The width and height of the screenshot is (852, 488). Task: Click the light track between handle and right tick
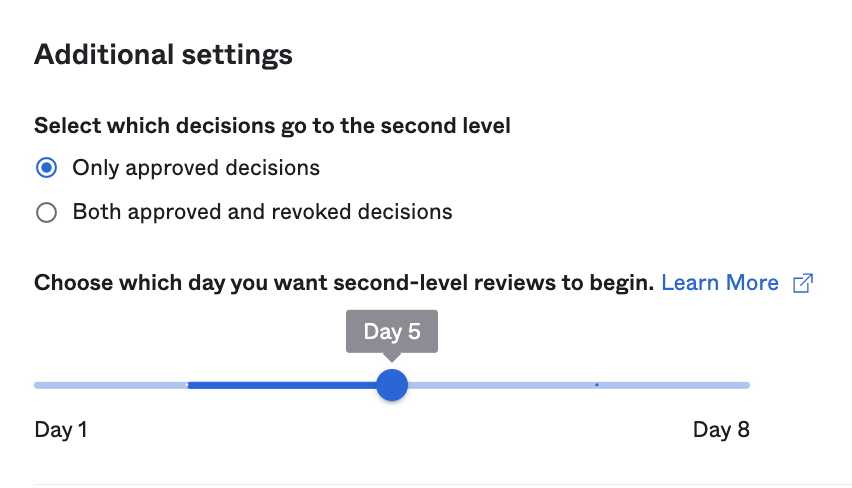(500, 385)
